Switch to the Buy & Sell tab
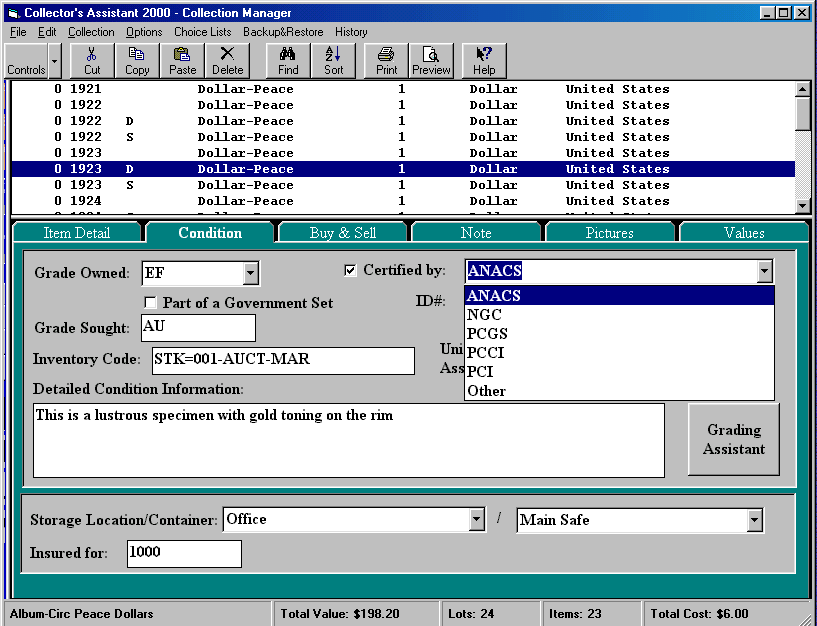The width and height of the screenshot is (817, 626). coord(343,232)
